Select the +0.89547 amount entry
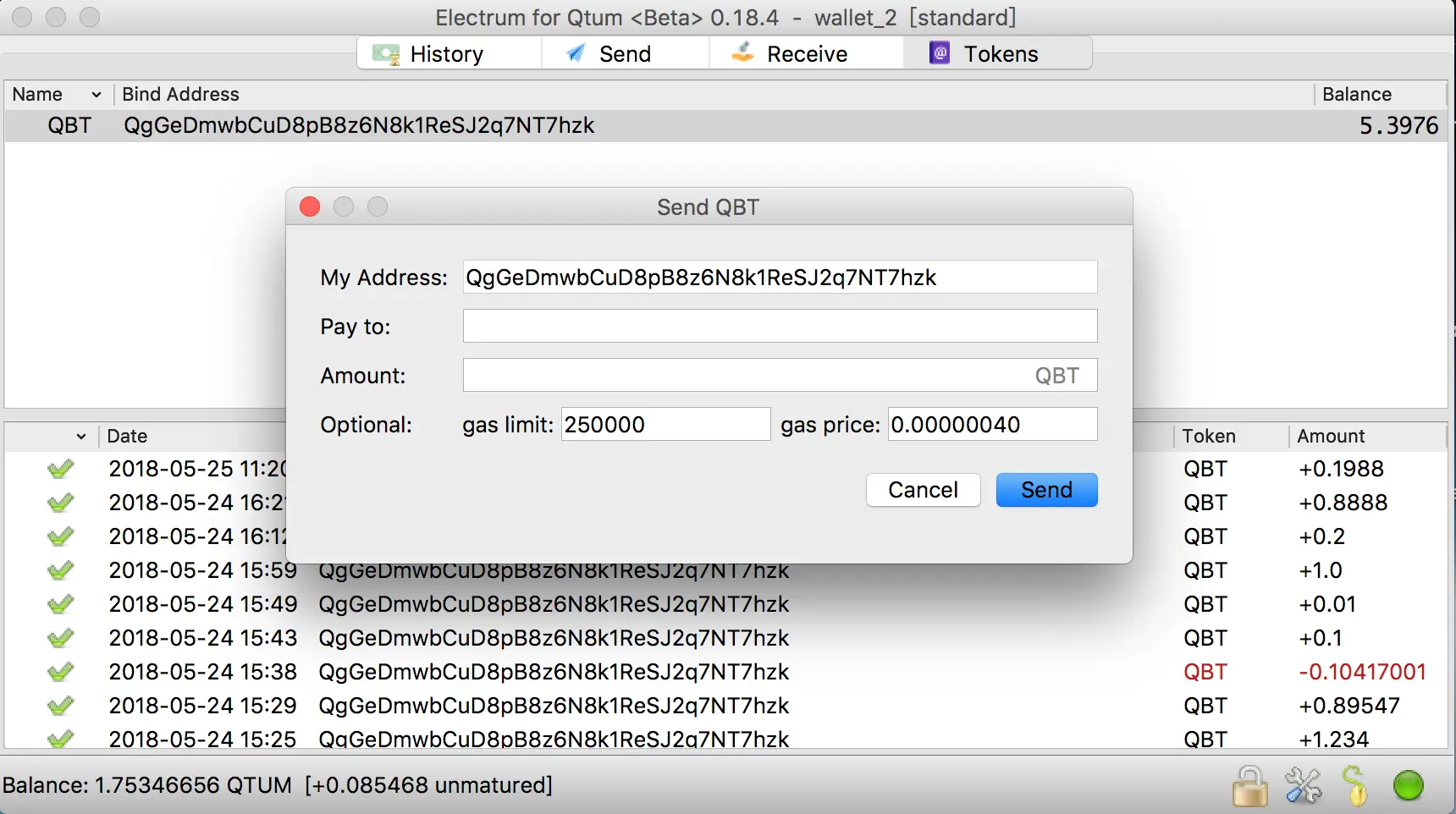This screenshot has height=814, width=1456. point(1349,706)
